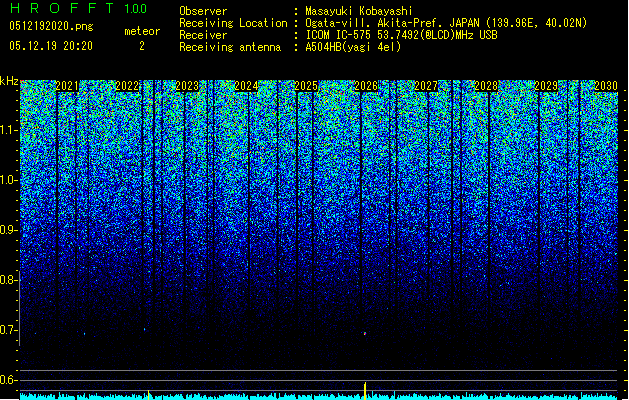This screenshot has height=400, width=629.
Task: Click the meteor label
Action: tap(142, 31)
